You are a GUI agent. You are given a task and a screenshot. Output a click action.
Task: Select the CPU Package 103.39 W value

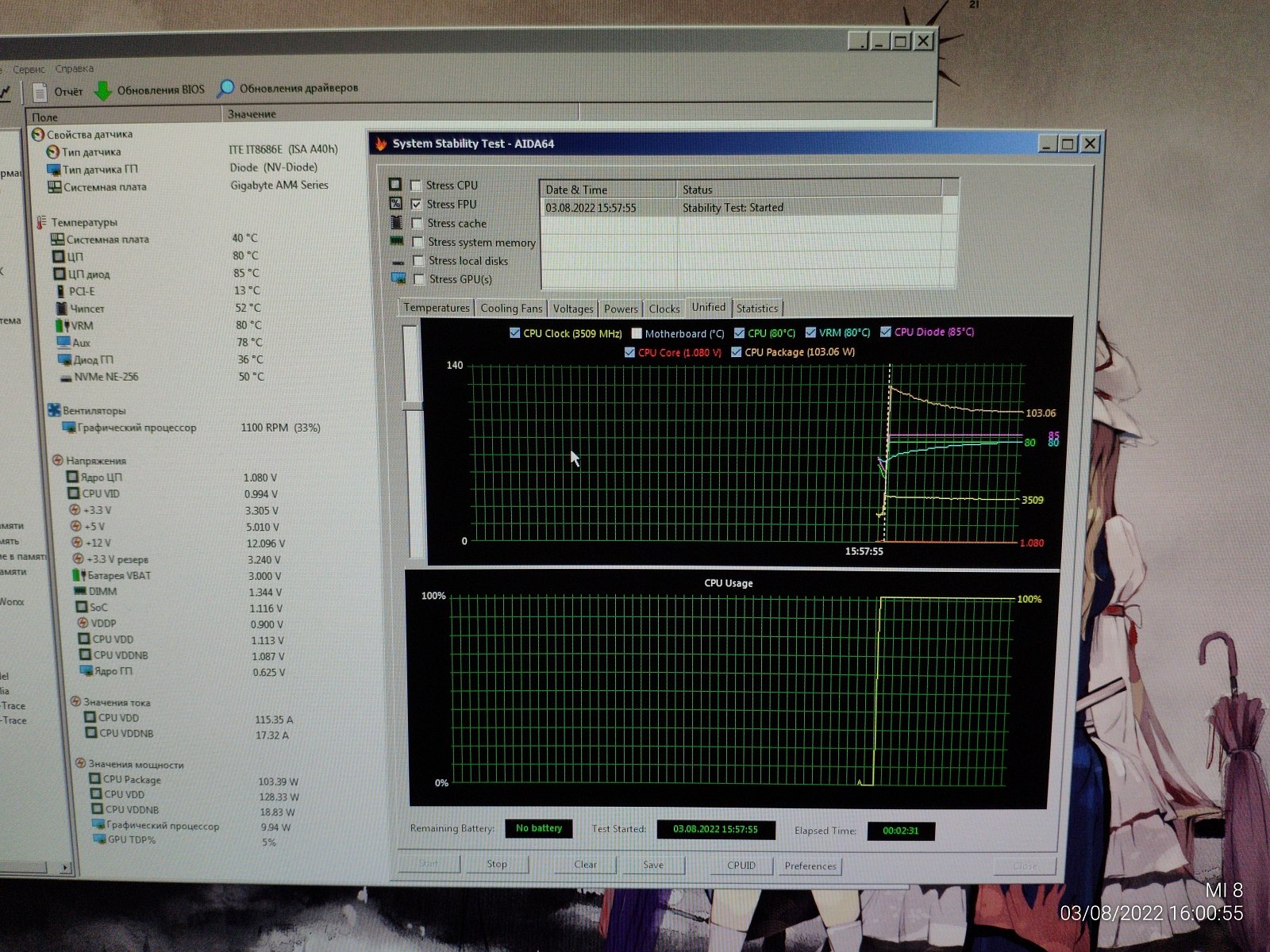point(278,781)
